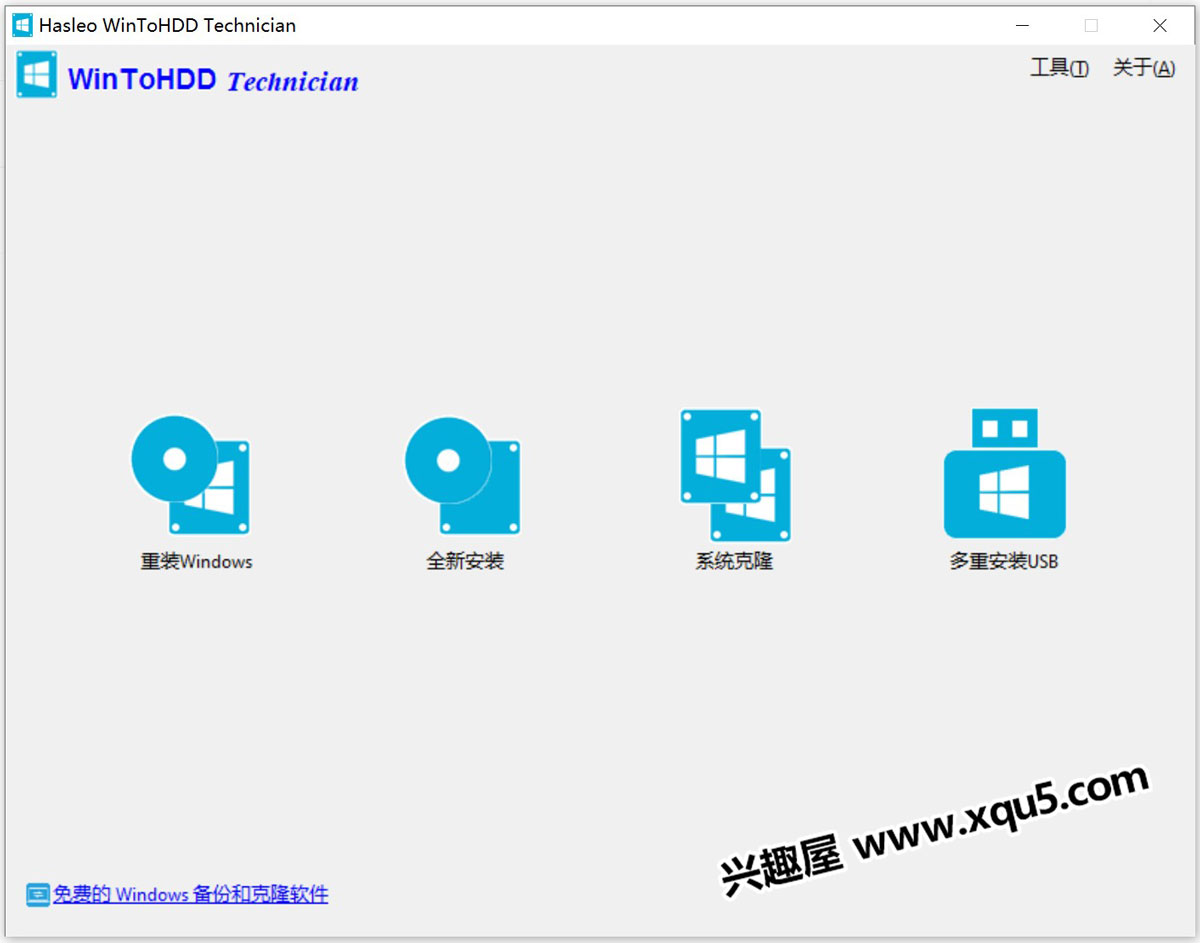Click the WinToHDD logo icon in header
1200x943 pixels.
point(37,76)
